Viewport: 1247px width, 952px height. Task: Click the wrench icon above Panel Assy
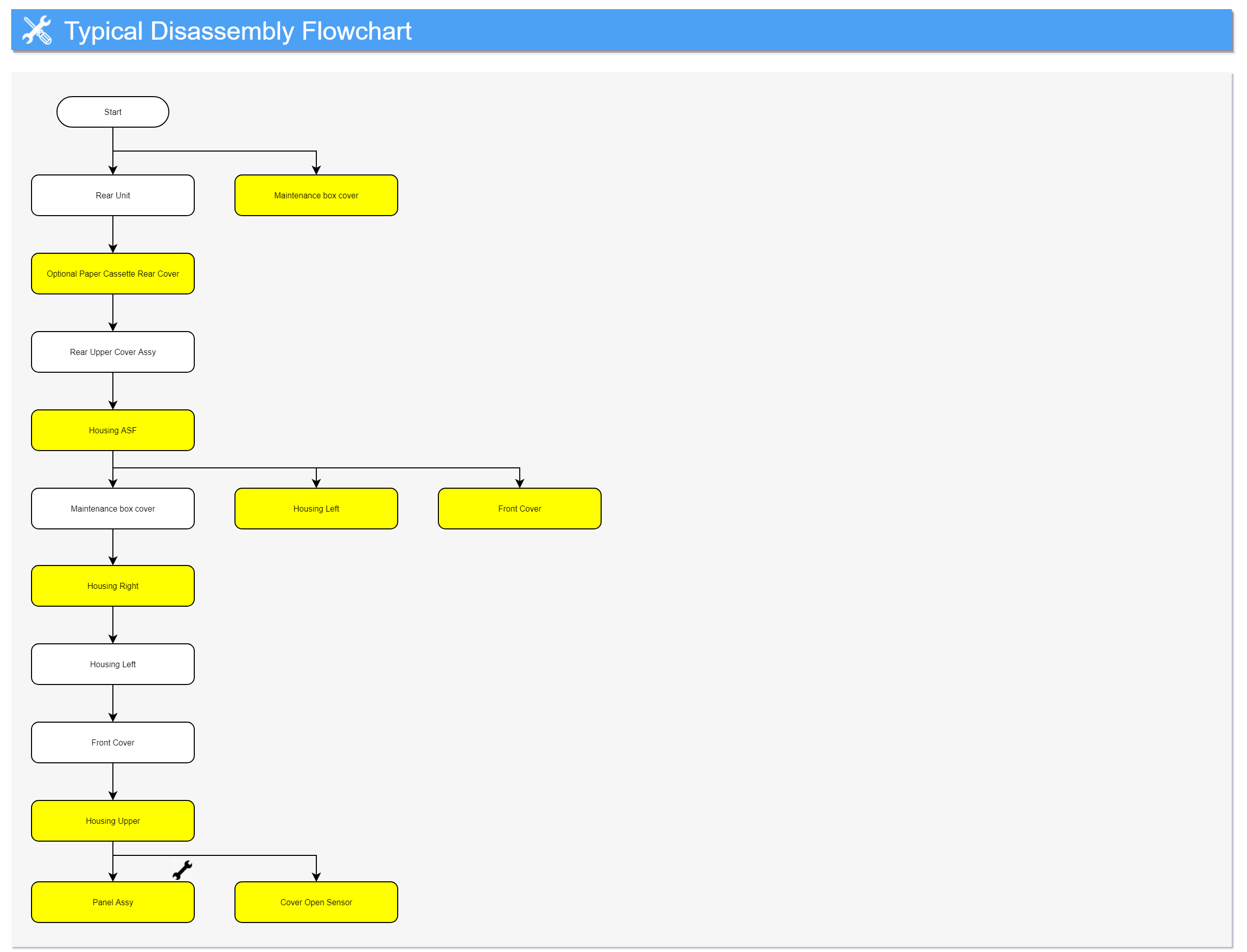pos(183,870)
